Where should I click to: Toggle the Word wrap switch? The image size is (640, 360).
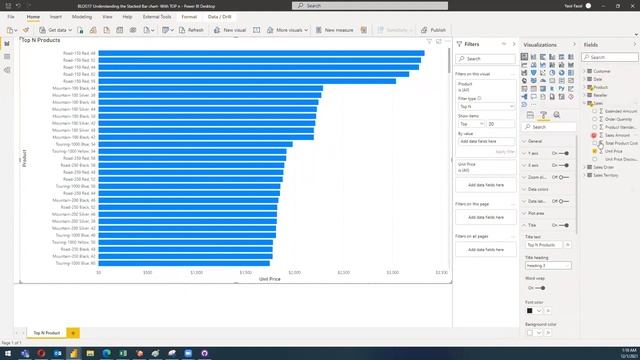pos(540,288)
